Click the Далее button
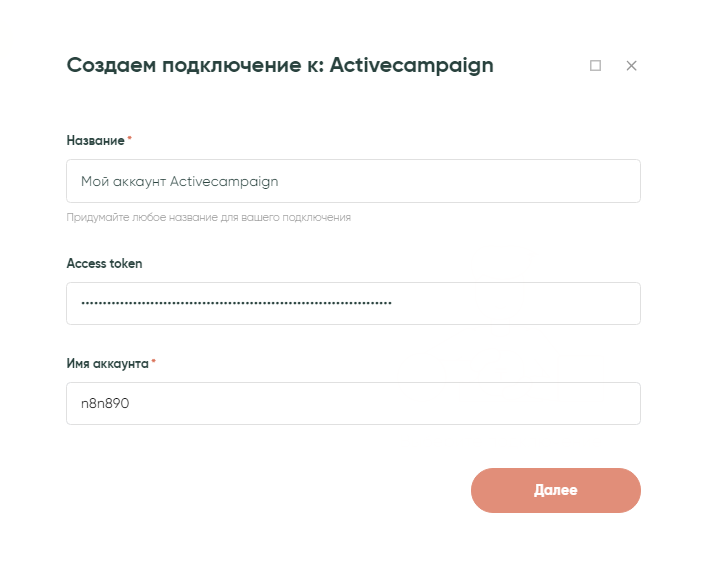This screenshot has height=574, width=709. [555, 490]
